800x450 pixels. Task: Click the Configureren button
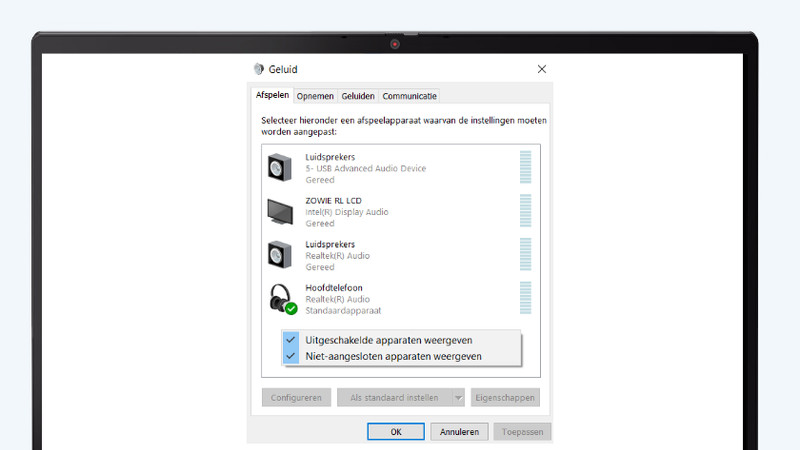296,397
